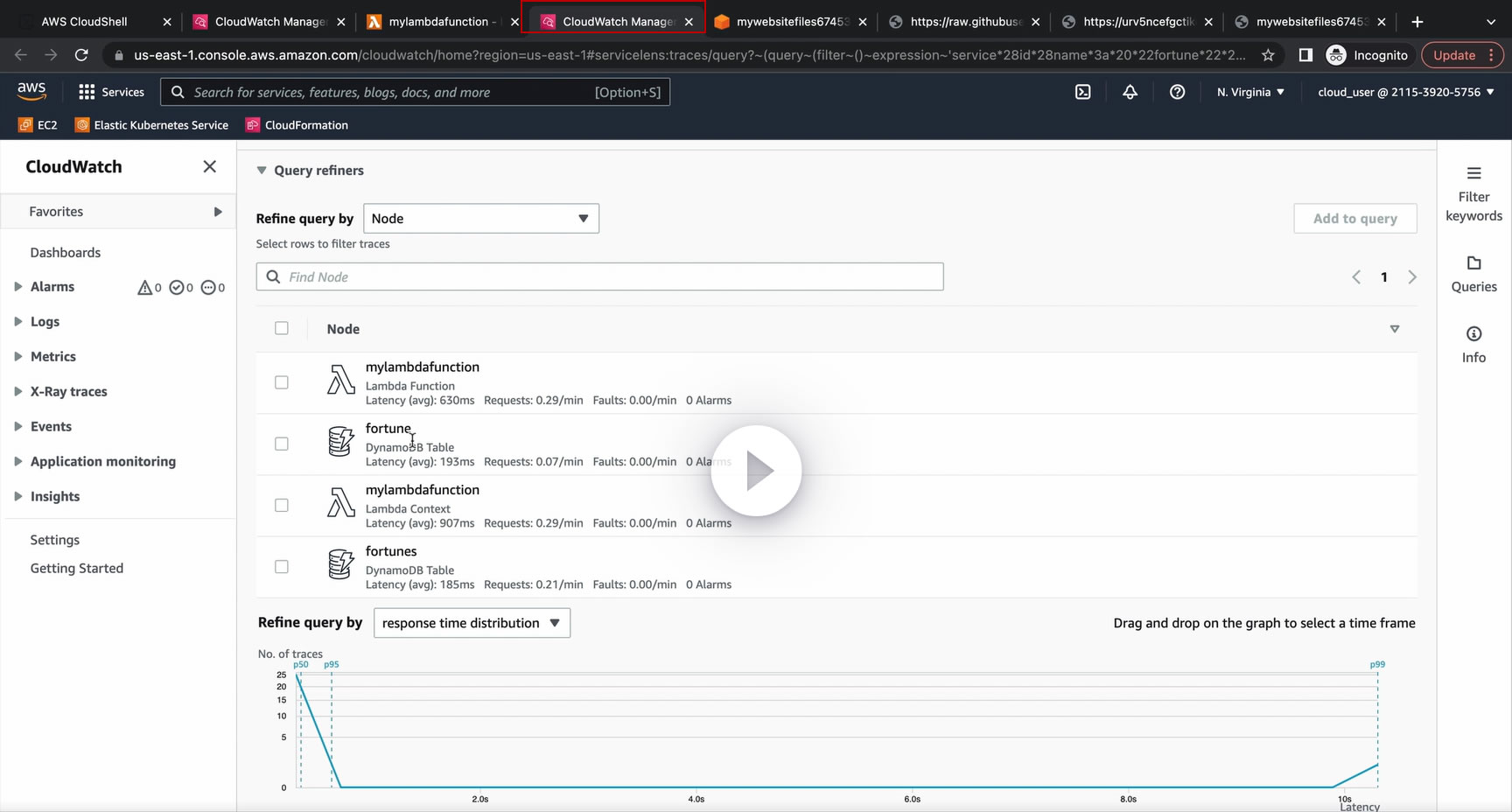This screenshot has height=812, width=1512.
Task: Select all nodes with header checkbox
Action: pos(282,328)
